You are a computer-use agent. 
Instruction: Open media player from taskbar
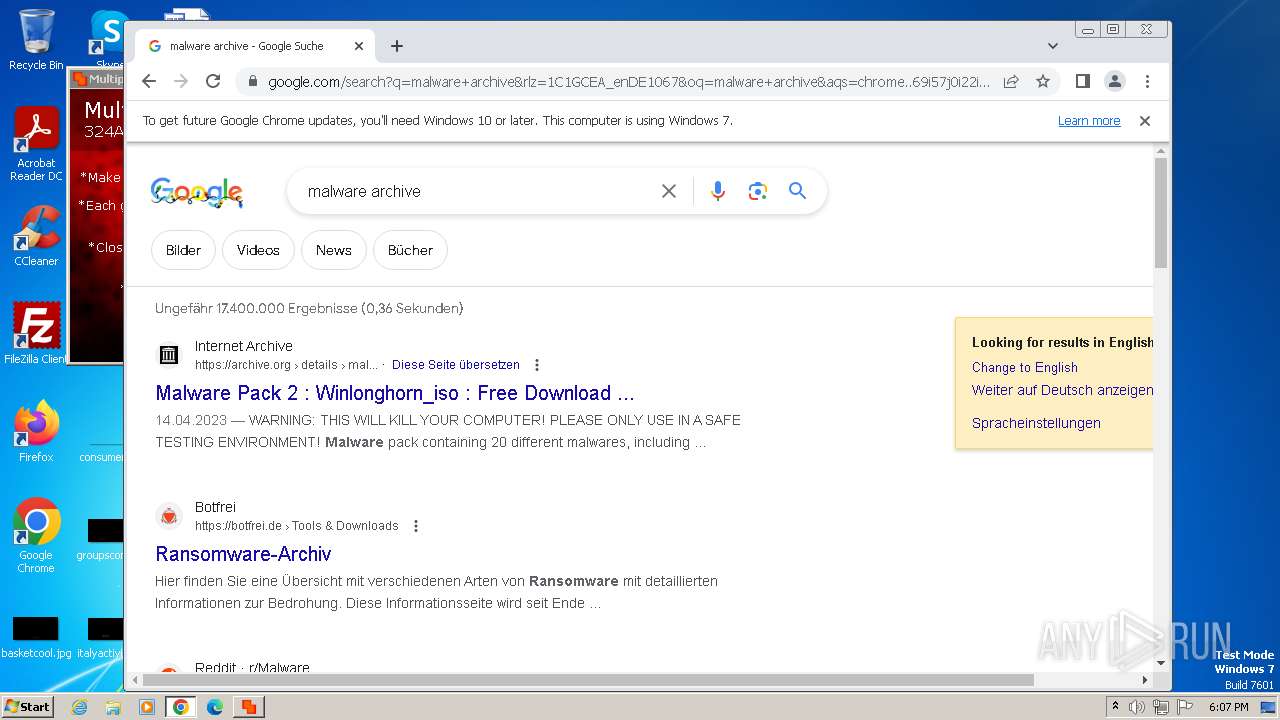coord(147,707)
